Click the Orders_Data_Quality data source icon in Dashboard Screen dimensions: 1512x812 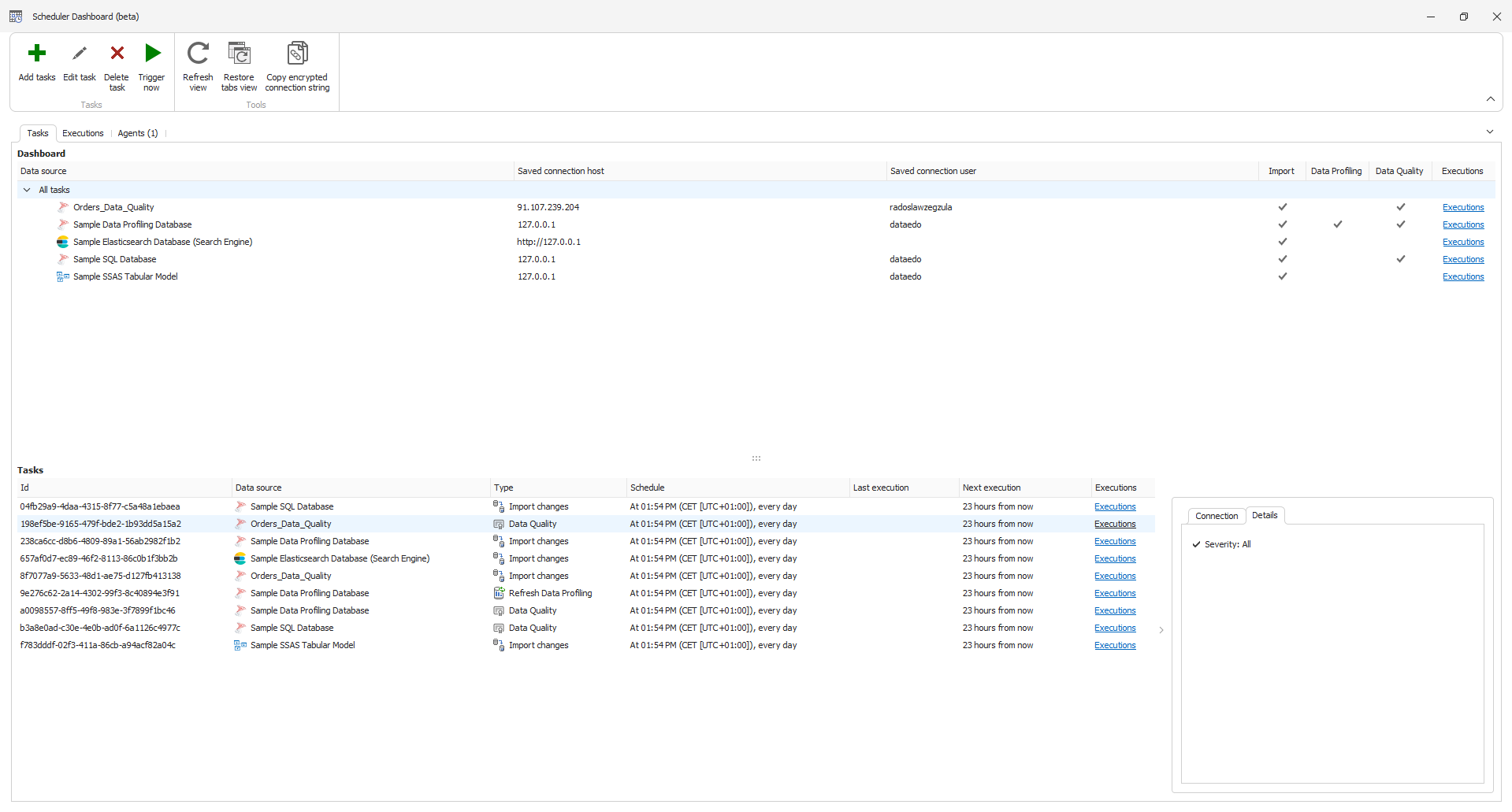[x=63, y=207]
